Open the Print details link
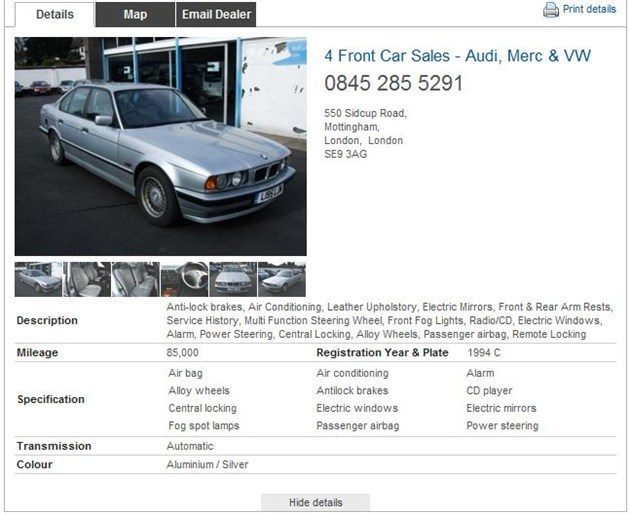Screen dimensions: 630x514 click(x=589, y=9)
